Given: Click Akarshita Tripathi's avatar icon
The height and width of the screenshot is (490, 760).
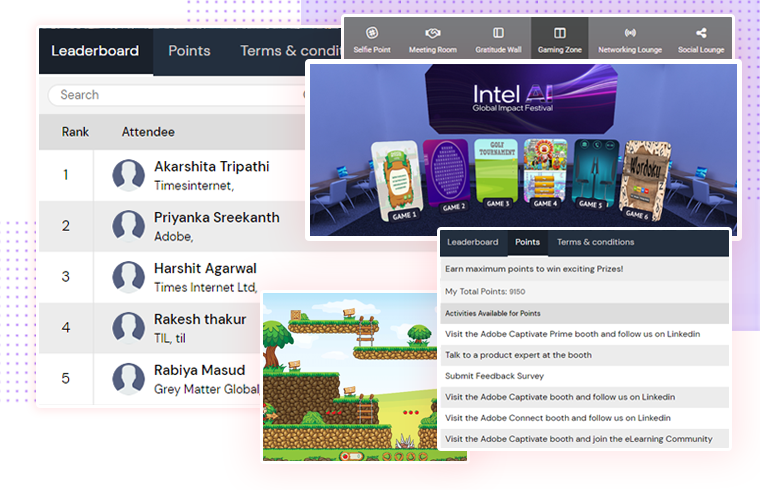Looking at the screenshot, I should (x=128, y=175).
